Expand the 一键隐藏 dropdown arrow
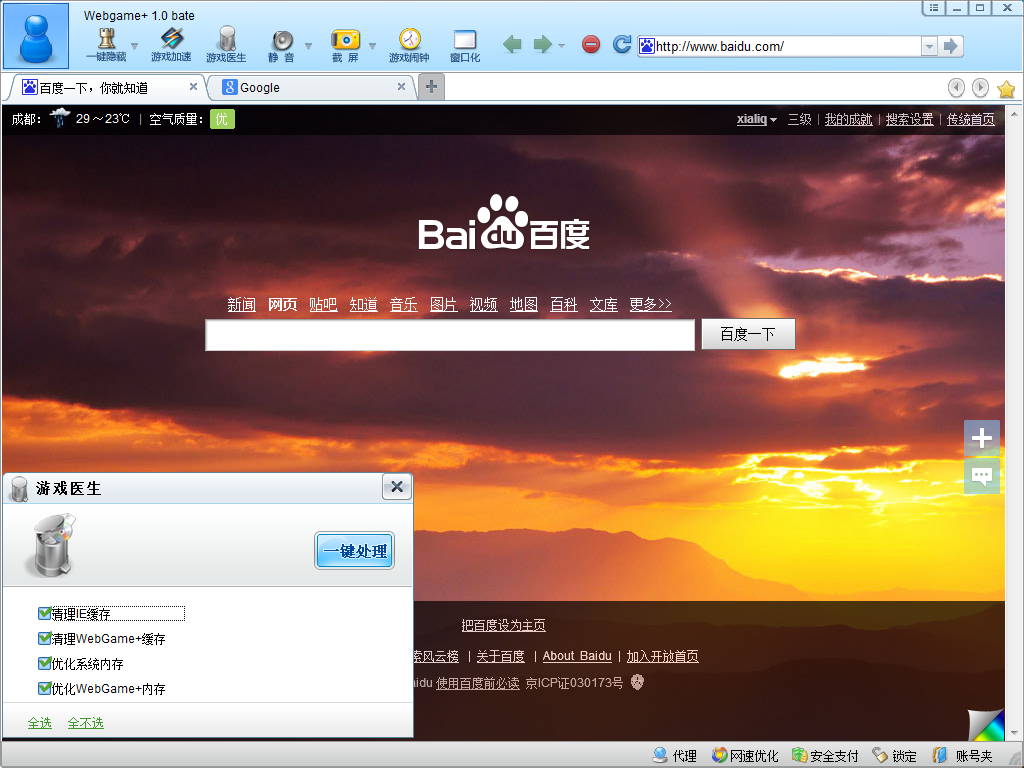 pos(135,46)
